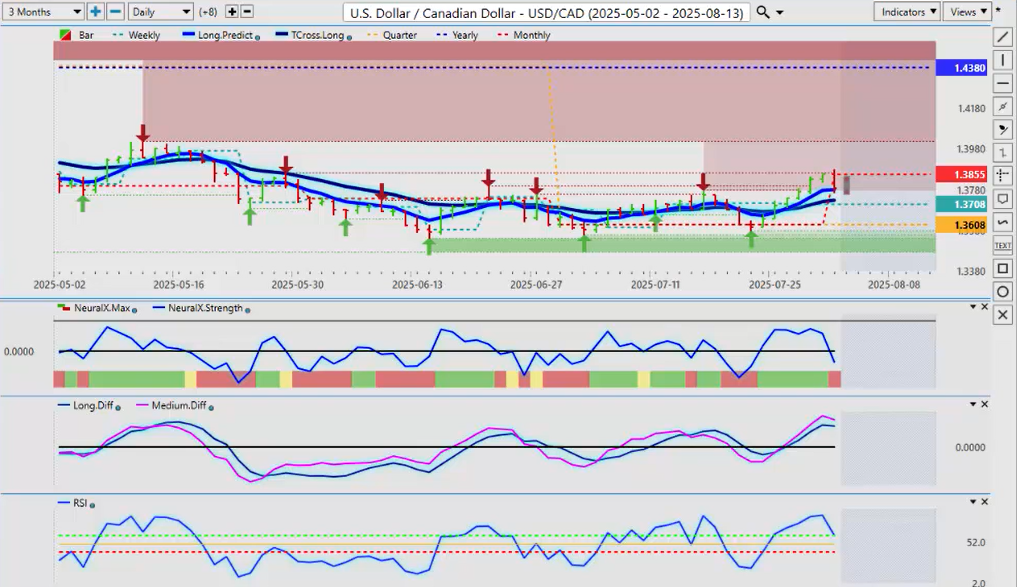Expand the NeuralX panel options arrow
Screen dimensions: 1017x587
972,307
